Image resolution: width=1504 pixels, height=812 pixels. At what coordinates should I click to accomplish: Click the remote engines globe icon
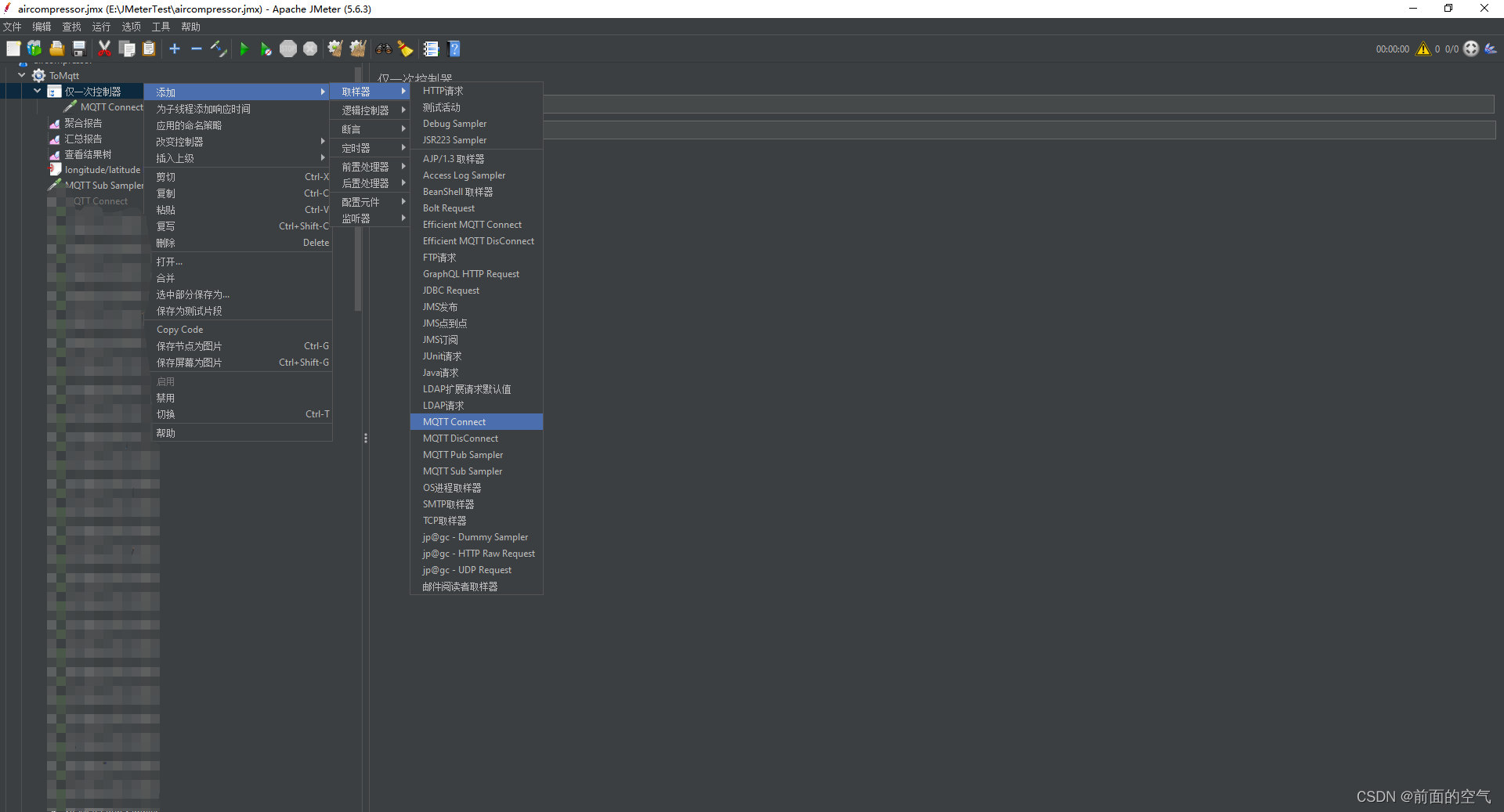click(x=1471, y=49)
